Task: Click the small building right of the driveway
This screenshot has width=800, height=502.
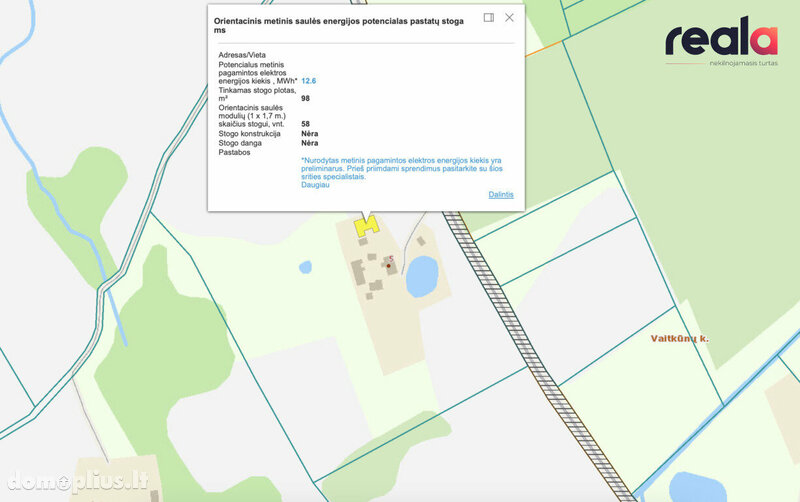Action: (x=421, y=241)
